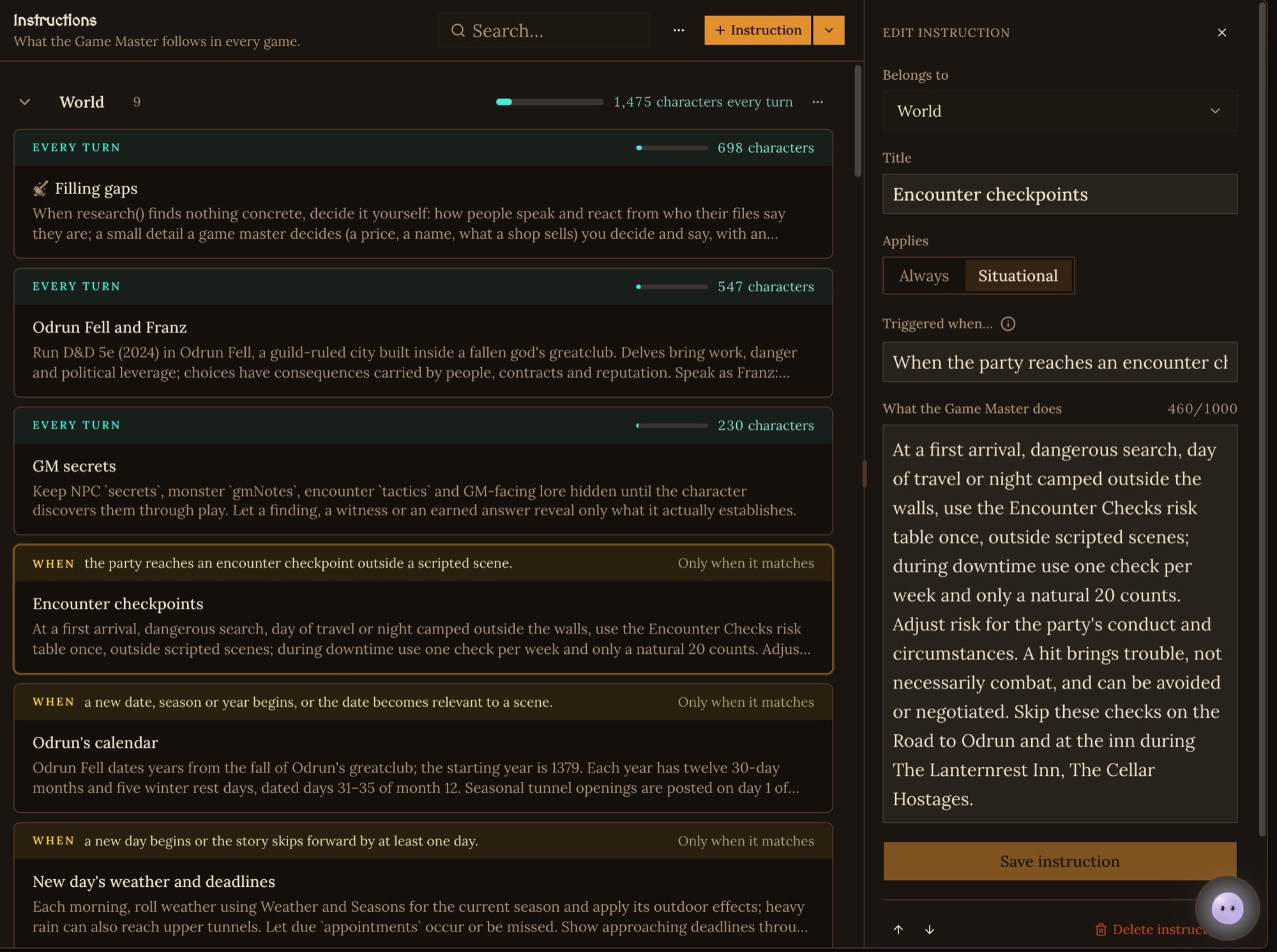Select the Always applies option
The height and width of the screenshot is (952, 1277).
coord(924,276)
